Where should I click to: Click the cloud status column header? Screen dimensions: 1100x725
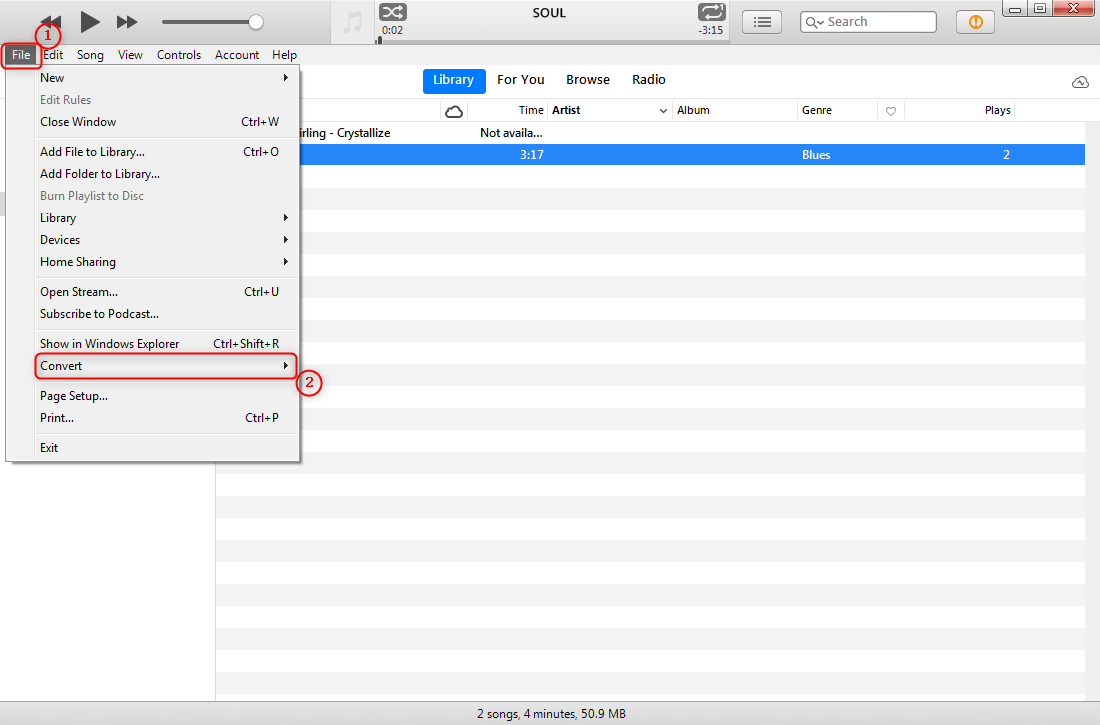coord(454,111)
